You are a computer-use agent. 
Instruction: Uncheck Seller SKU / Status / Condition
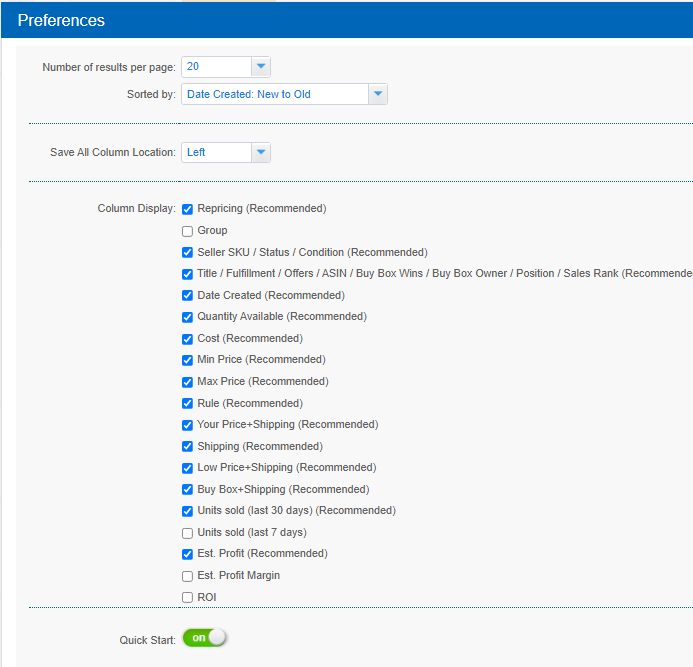point(187,252)
